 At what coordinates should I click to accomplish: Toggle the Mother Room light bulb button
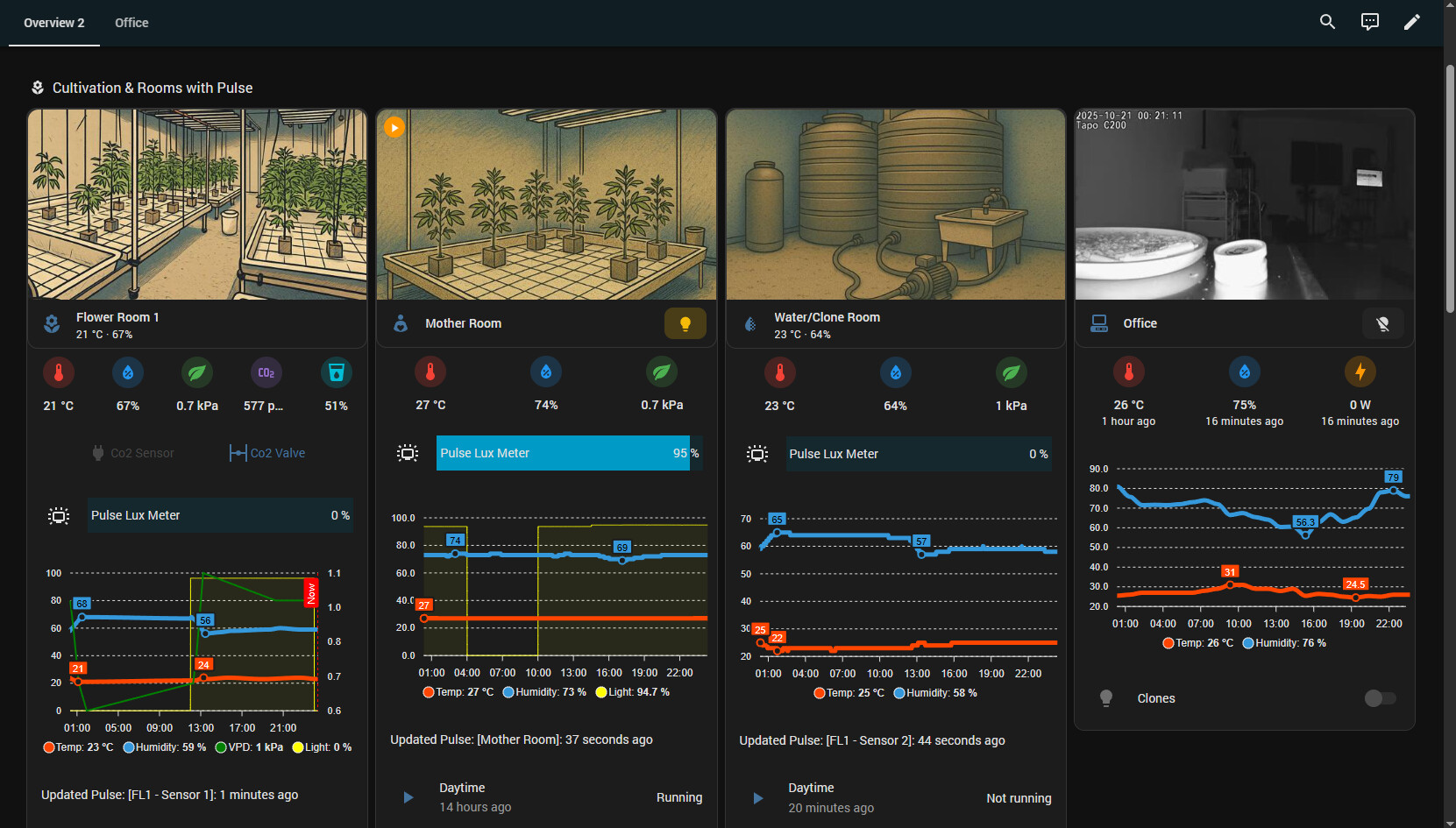(x=685, y=323)
